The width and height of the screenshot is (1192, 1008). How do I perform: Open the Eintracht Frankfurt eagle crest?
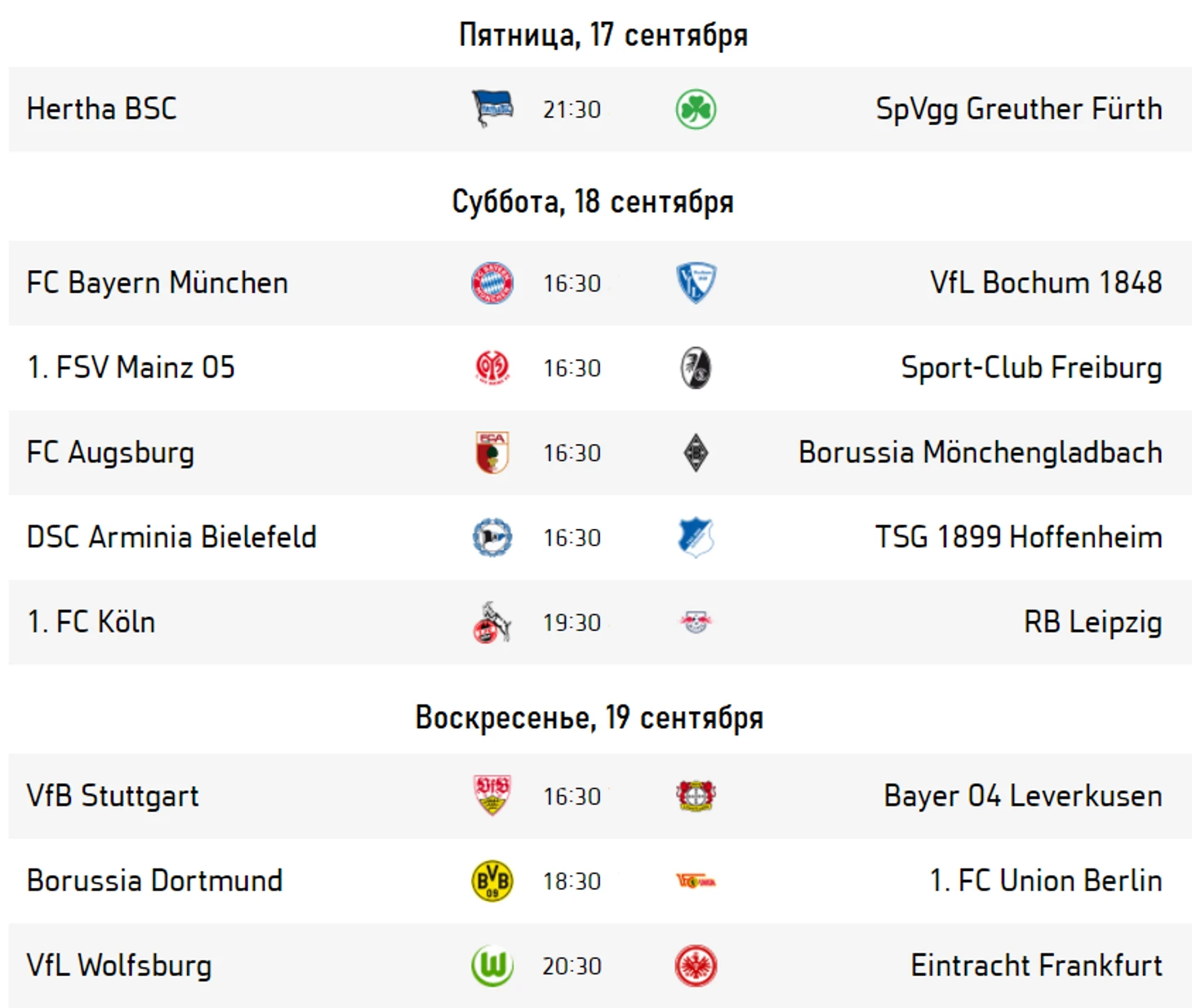tap(696, 966)
